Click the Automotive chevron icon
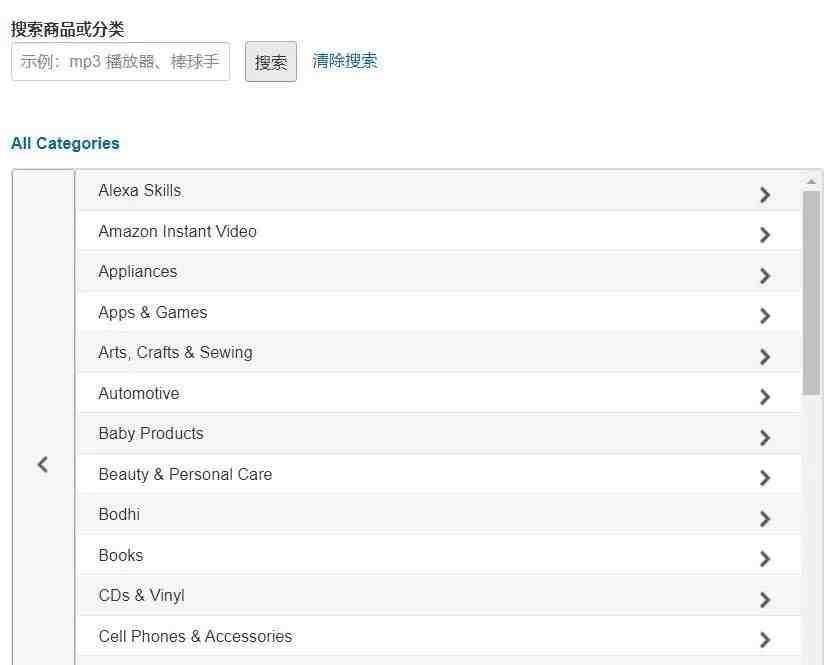 pos(765,397)
